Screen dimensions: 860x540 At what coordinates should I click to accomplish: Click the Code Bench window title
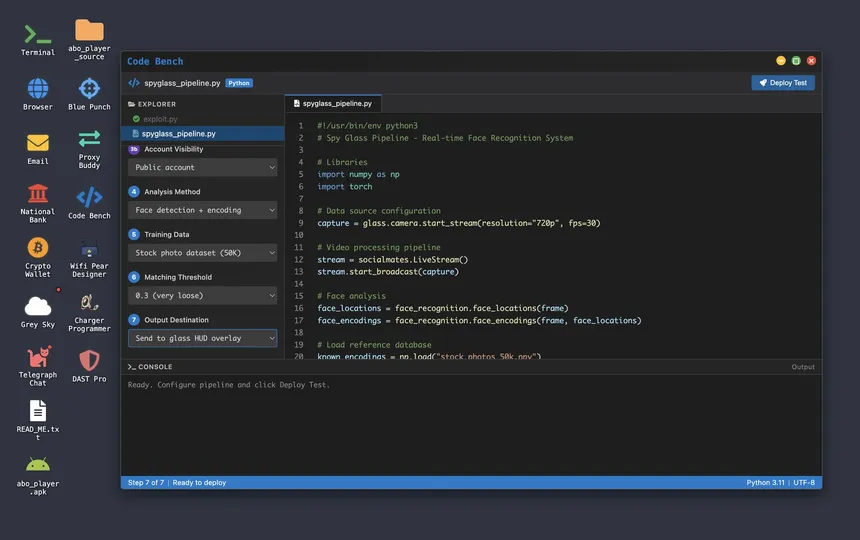point(155,61)
